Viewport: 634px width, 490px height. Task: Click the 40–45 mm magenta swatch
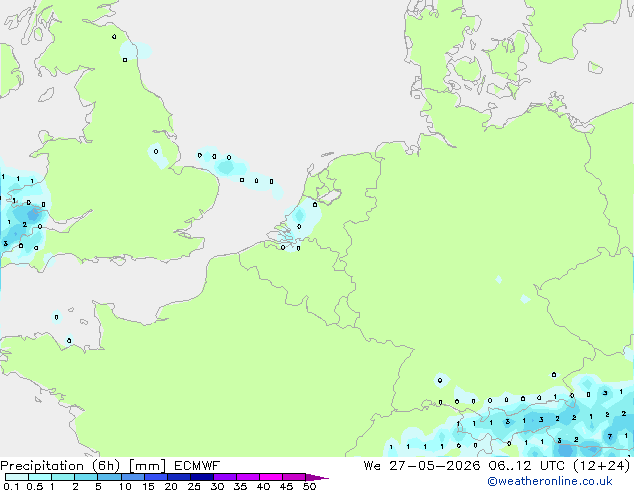click(271, 477)
